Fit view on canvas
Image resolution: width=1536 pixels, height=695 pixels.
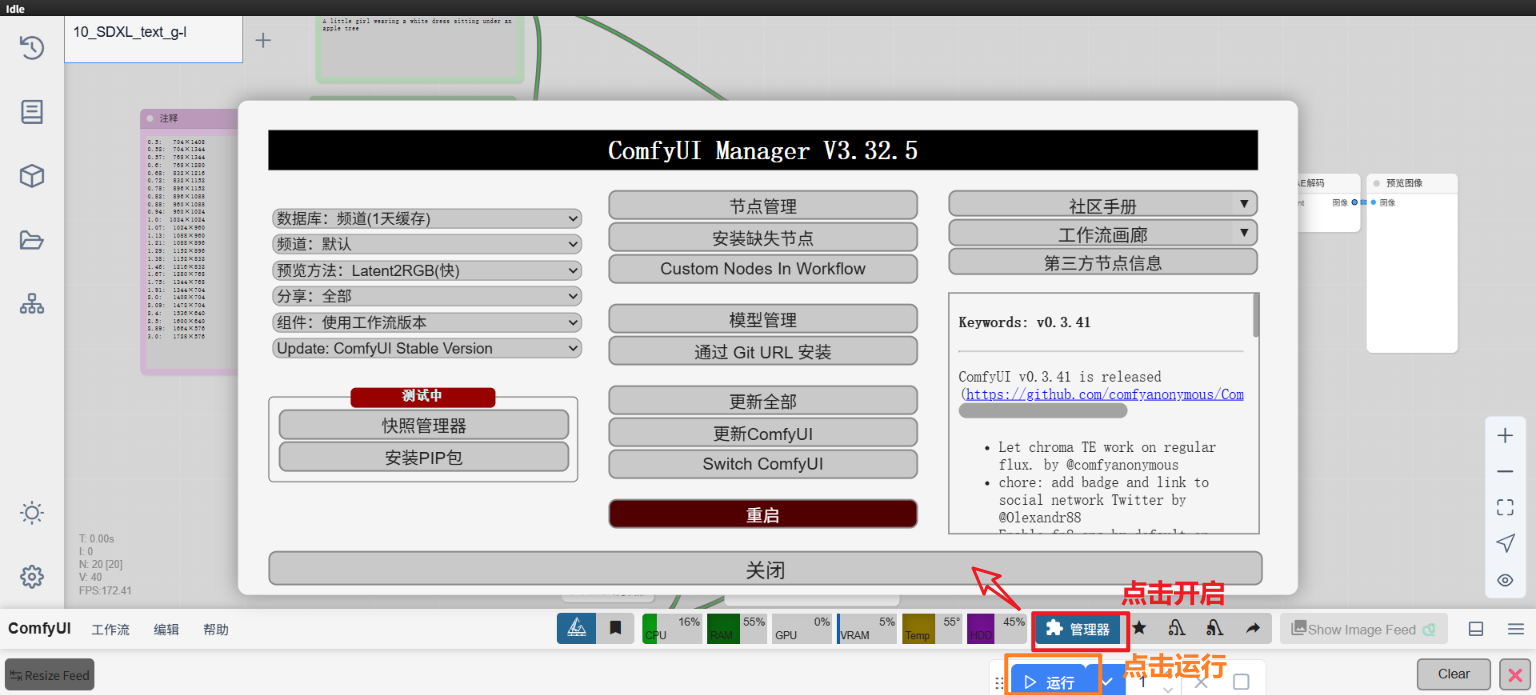1505,507
